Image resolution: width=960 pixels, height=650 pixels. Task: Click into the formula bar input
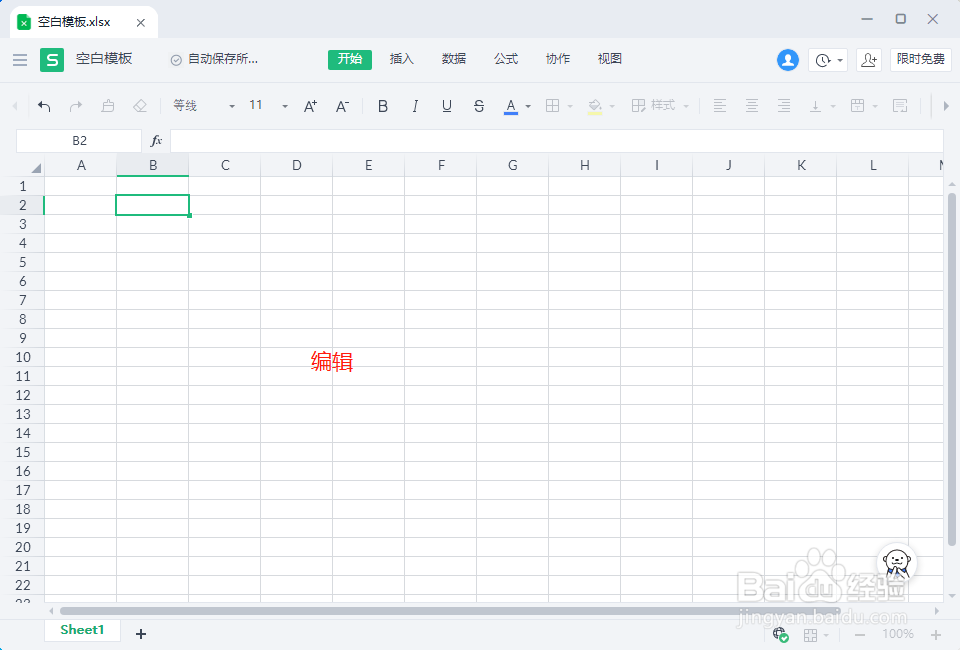pos(557,141)
